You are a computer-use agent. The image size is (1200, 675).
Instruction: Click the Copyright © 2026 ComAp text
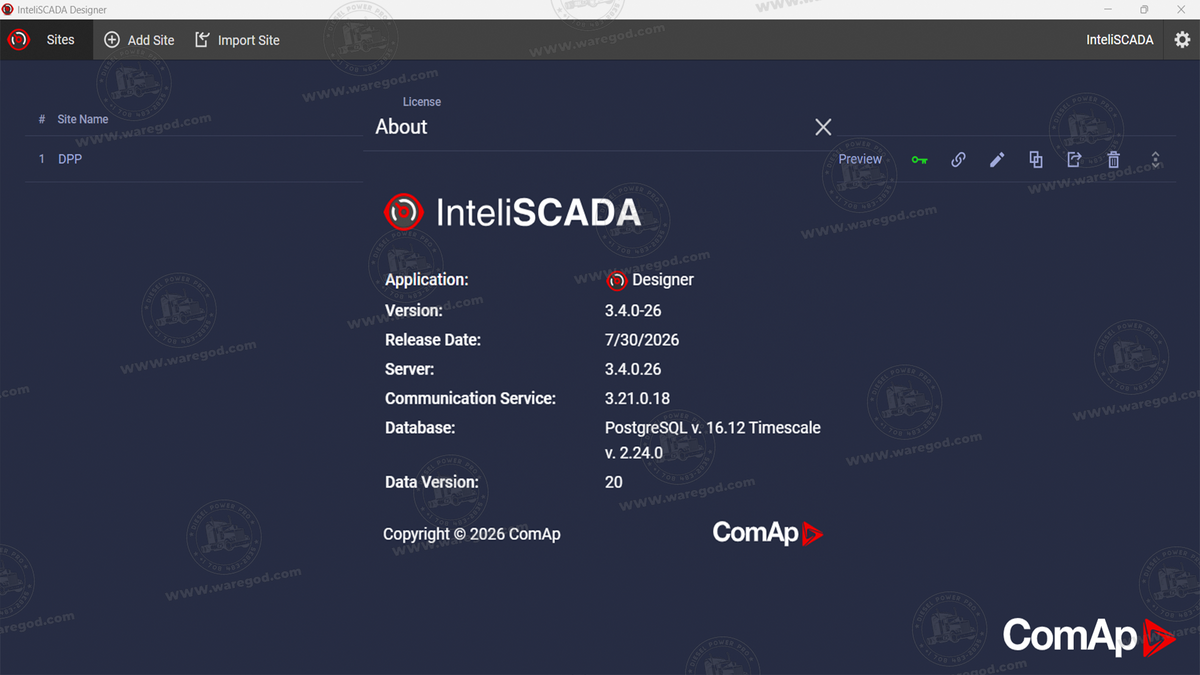pyautogui.click(x=472, y=534)
